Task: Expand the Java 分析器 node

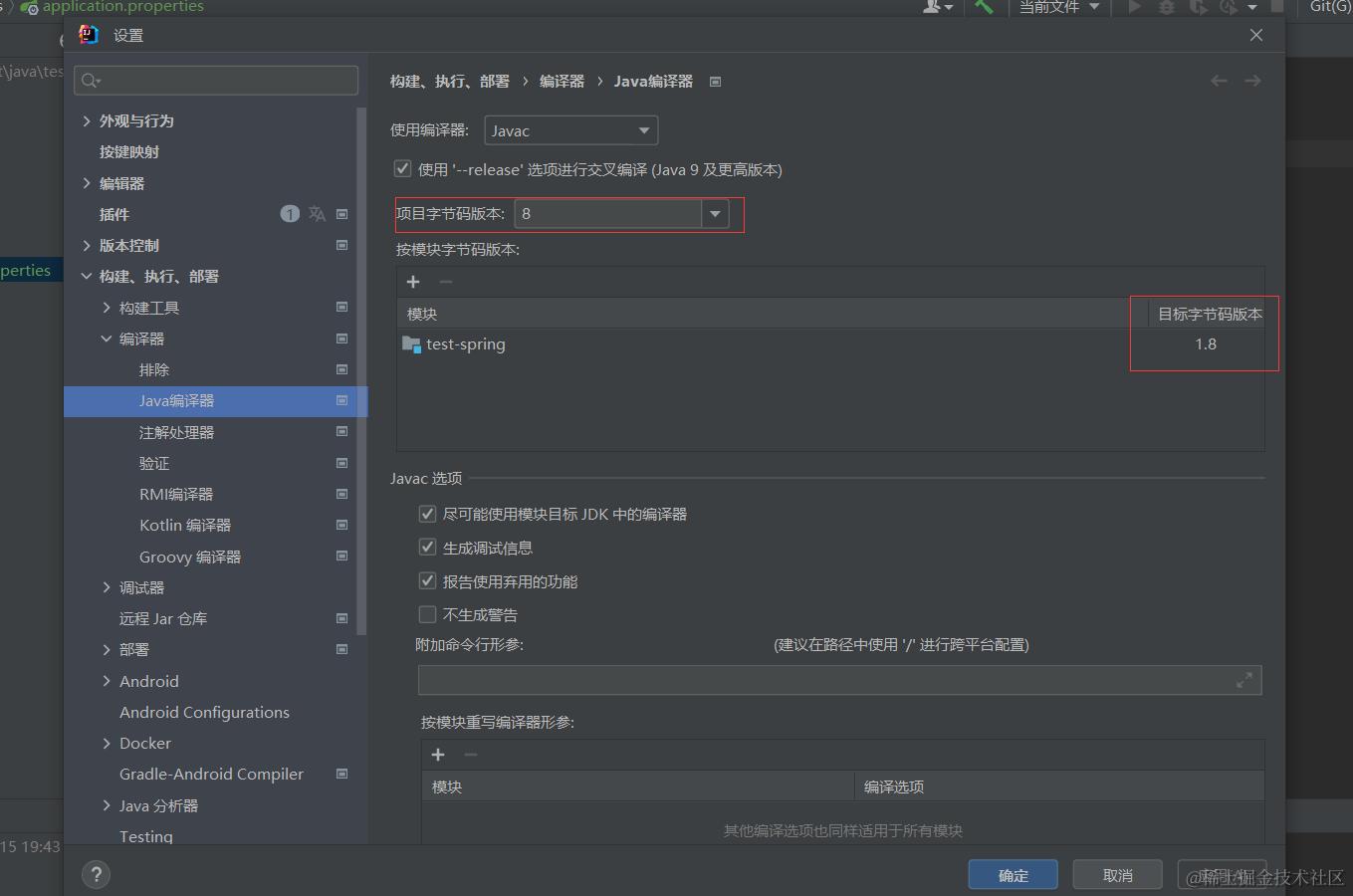Action: click(x=107, y=805)
